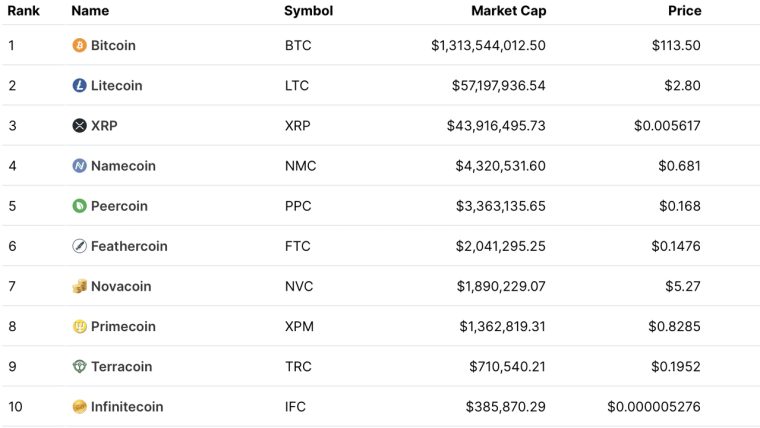Click the Litecoin logo icon
760x428 pixels.
click(x=80, y=85)
